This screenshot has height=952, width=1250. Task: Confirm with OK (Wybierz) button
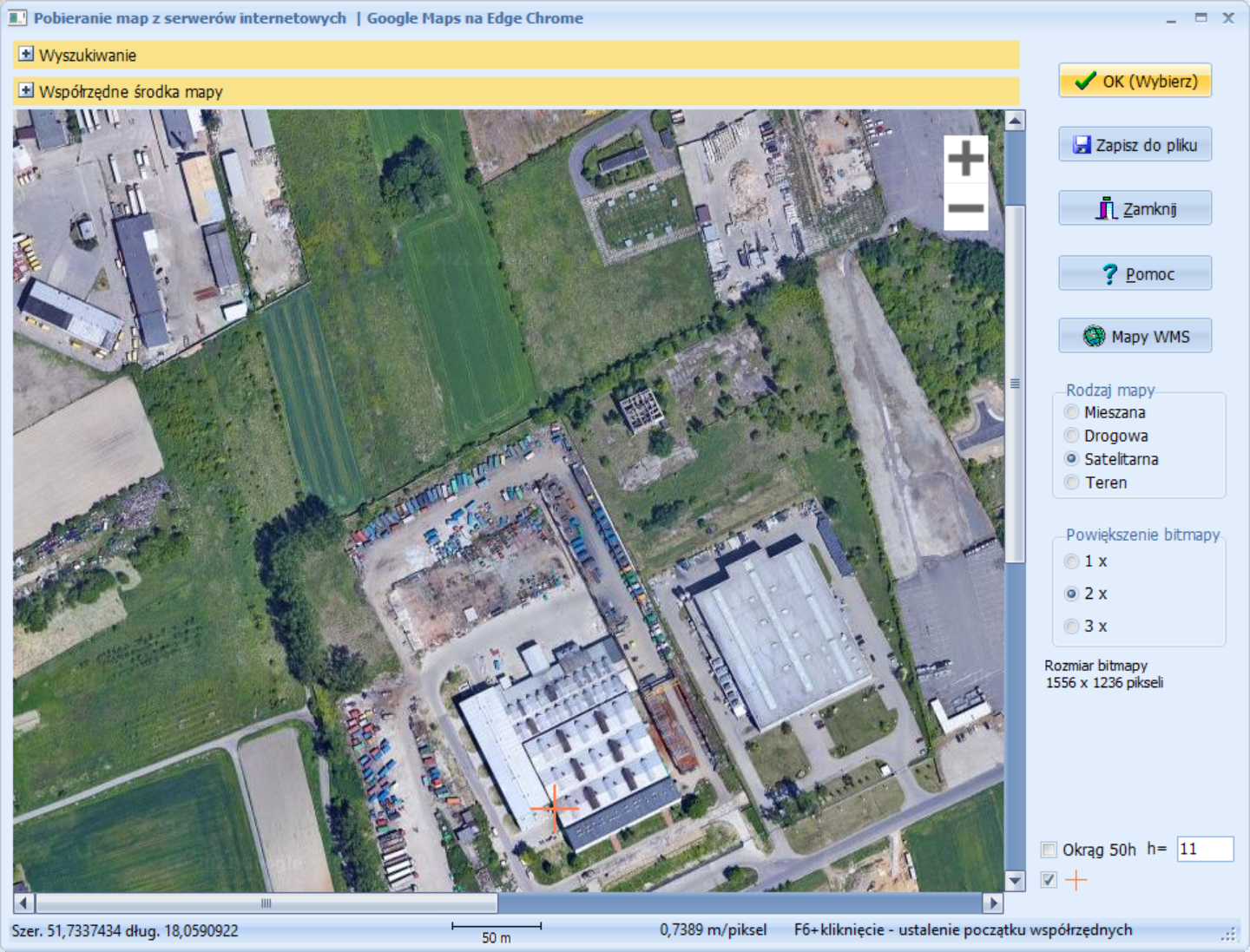(x=1135, y=81)
